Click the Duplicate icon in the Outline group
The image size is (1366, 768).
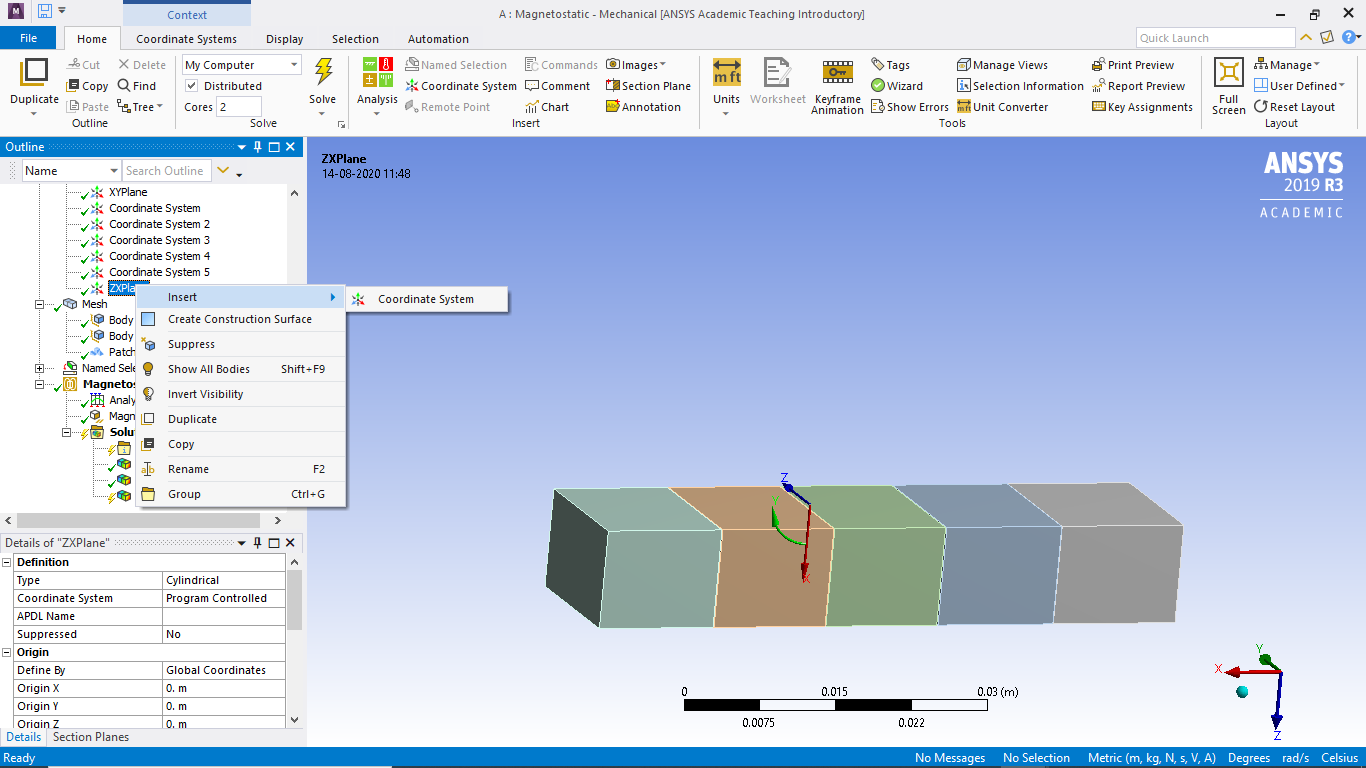[x=34, y=73]
